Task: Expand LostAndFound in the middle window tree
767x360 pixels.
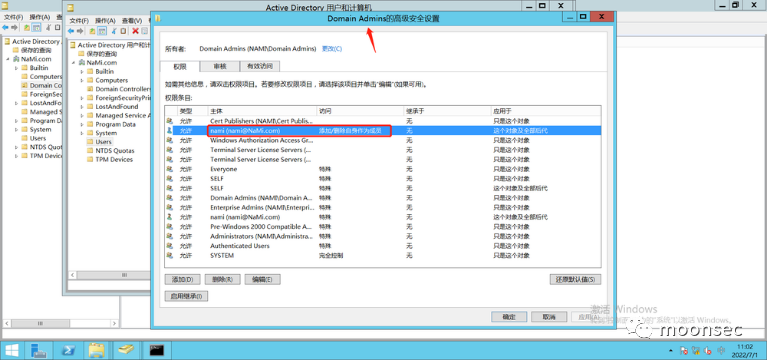Action: point(82,107)
